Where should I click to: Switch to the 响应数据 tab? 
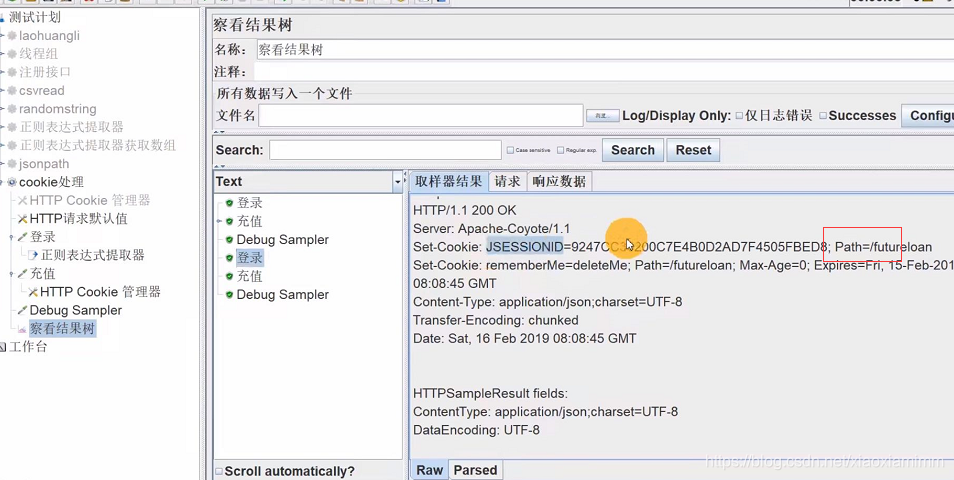(559, 181)
